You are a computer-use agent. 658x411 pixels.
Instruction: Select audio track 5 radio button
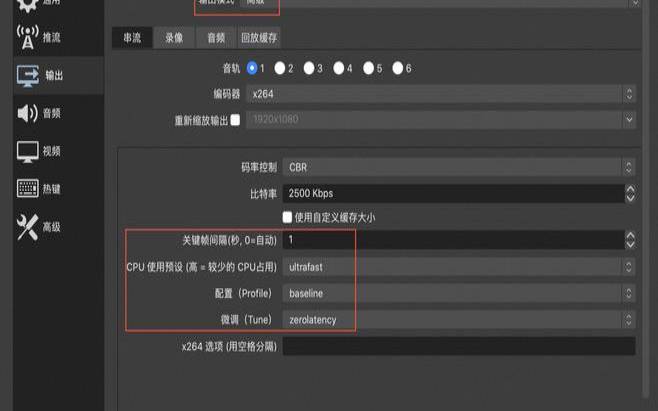click(x=368, y=68)
